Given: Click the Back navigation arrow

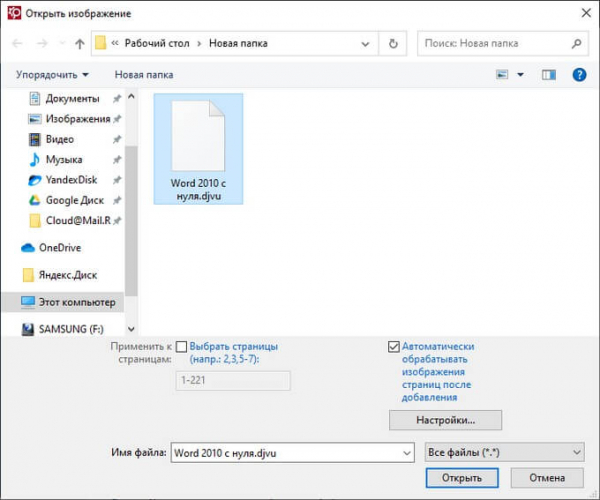Looking at the screenshot, I should [x=17, y=44].
